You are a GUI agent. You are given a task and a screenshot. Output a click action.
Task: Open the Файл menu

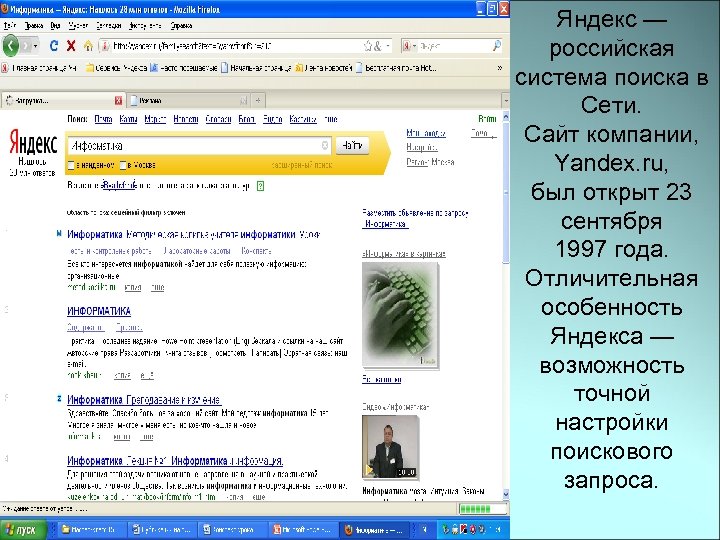coord(10,26)
